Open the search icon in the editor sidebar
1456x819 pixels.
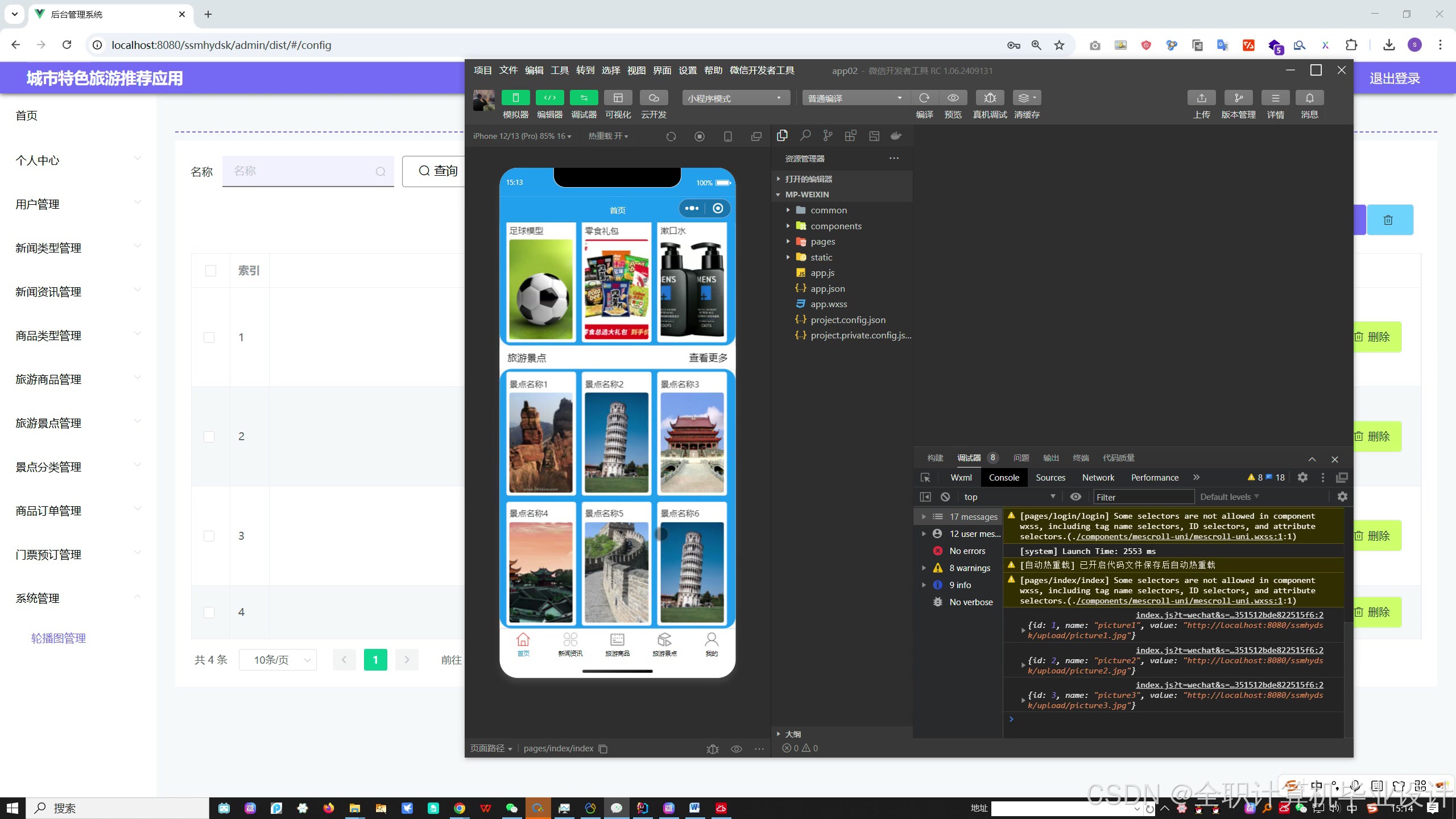pos(805,136)
